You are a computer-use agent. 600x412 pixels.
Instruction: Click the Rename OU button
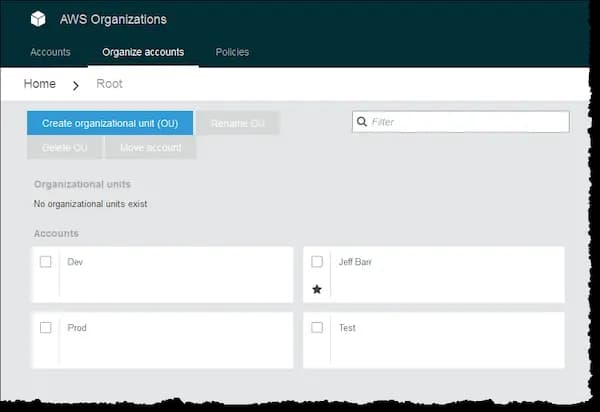coord(238,123)
